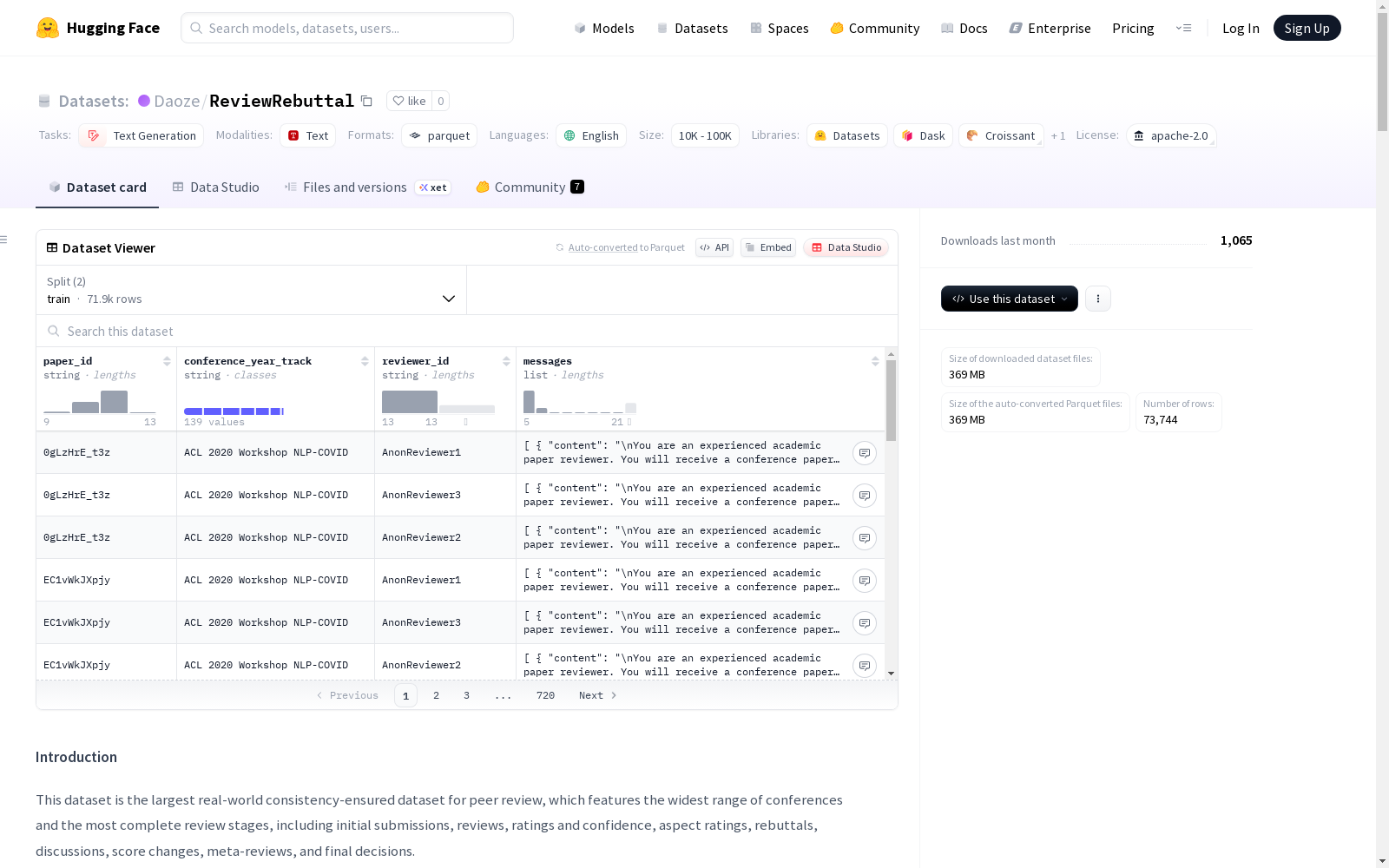Select the apache-2.0 license tag
The width and height of the screenshot is (1389, 868).
pos(1171,135)
